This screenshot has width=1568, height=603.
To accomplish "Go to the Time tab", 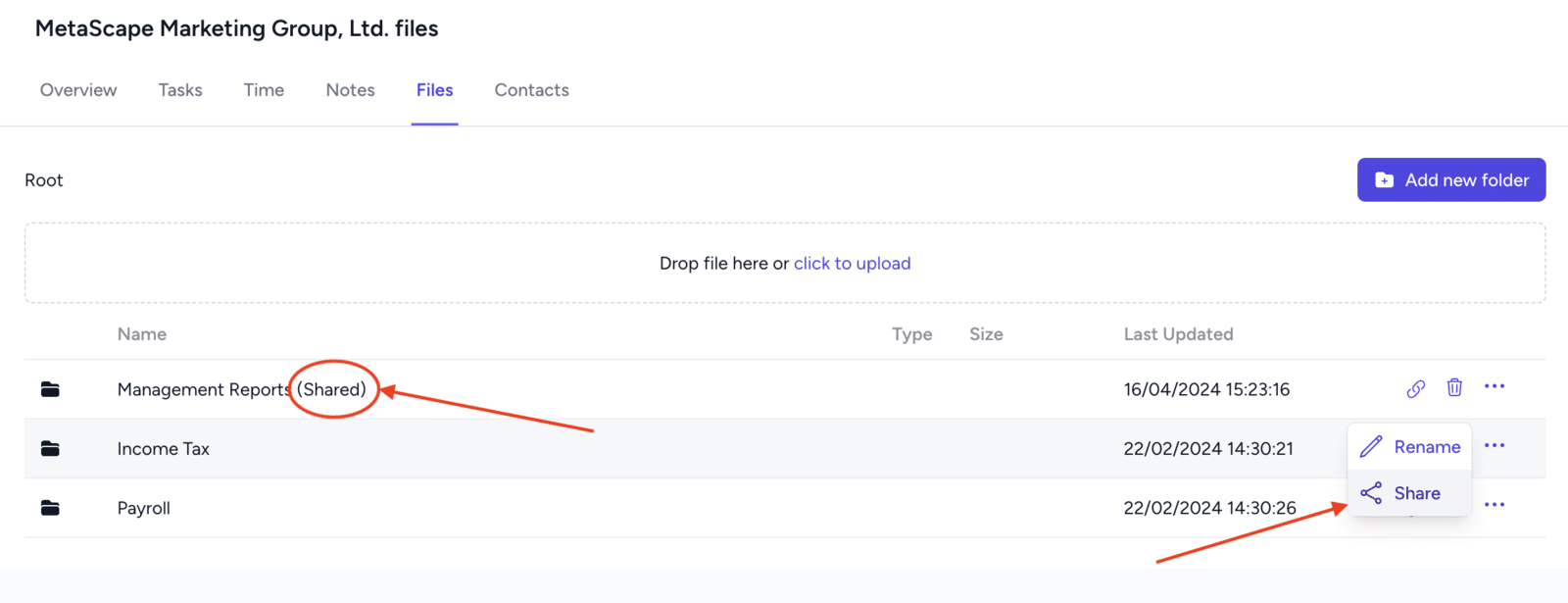I will tap(264, 90).
